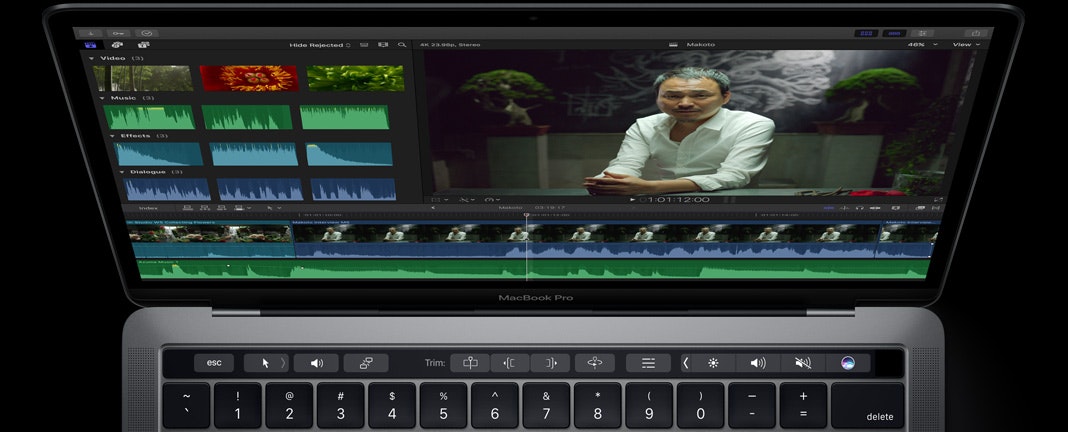Show the Libraries sidebar tab
The height and width of the screenshot is (432, 1068).
click(x=90, y=45)
